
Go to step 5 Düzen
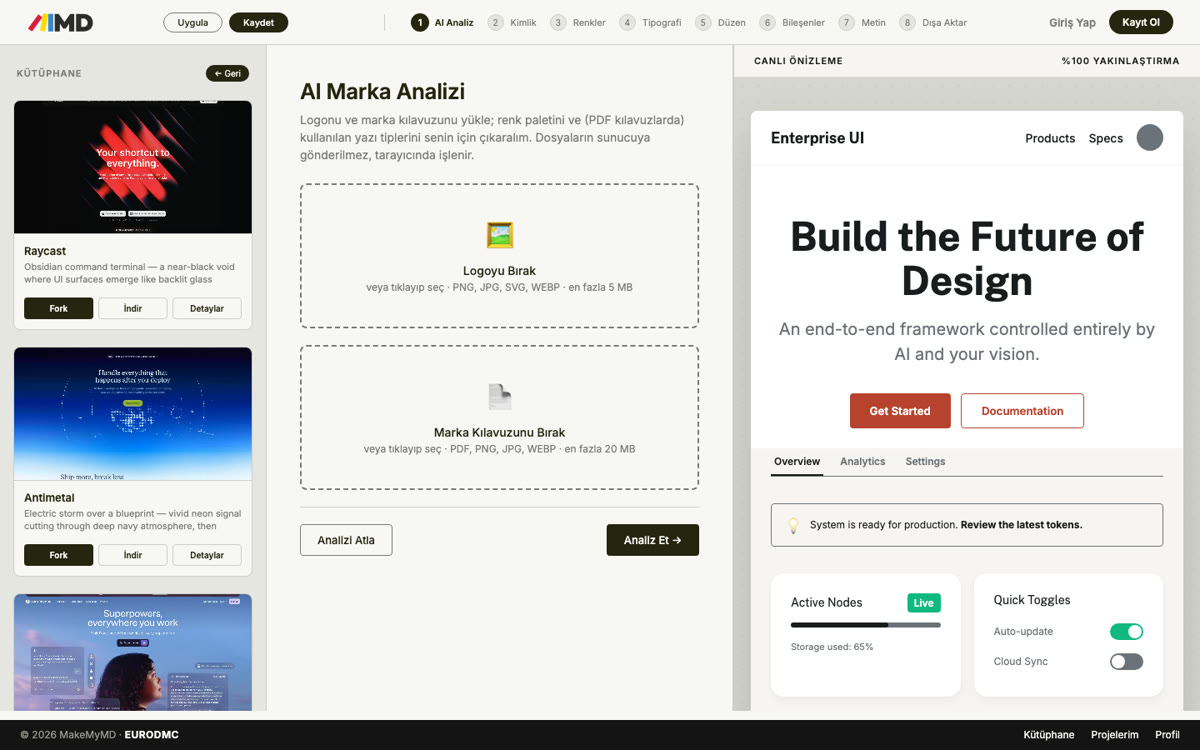click(x=721, y=22)
